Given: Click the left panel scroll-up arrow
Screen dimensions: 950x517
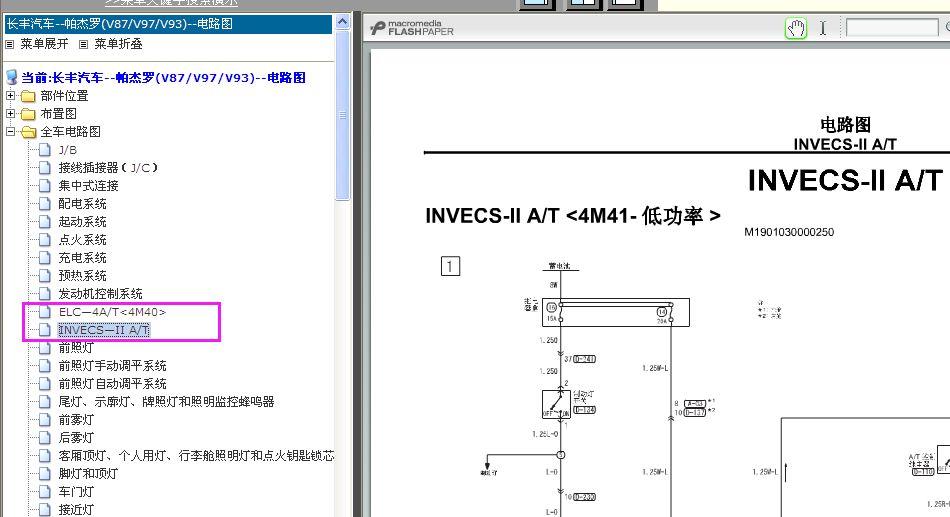Looking at the screenshot, I should coord(342,22).
